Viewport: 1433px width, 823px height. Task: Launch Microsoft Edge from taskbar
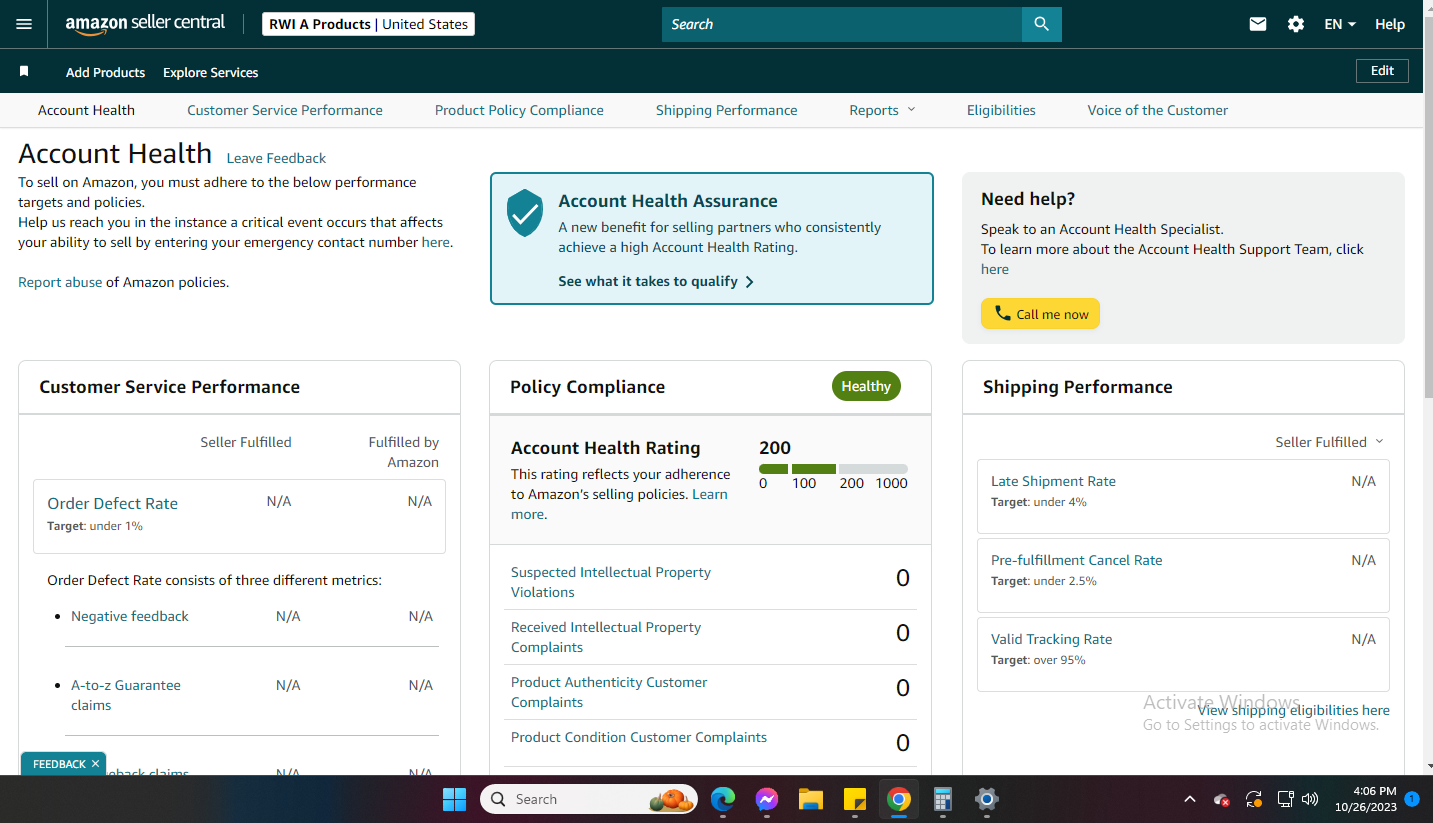click(723, 799)
